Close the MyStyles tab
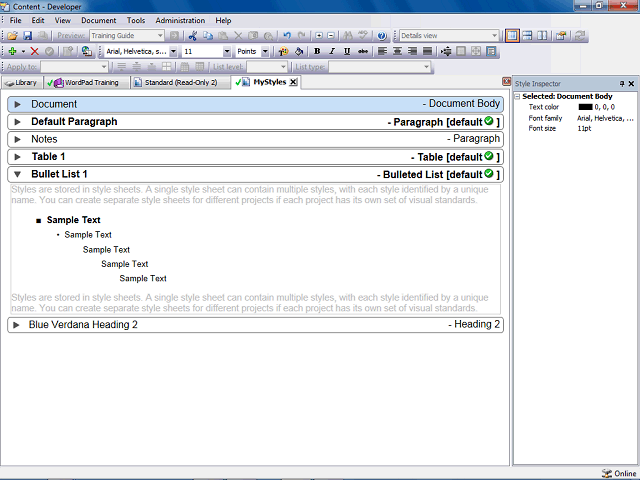Image resolution: width=640 pixels, height=480 pixels. 293,82
